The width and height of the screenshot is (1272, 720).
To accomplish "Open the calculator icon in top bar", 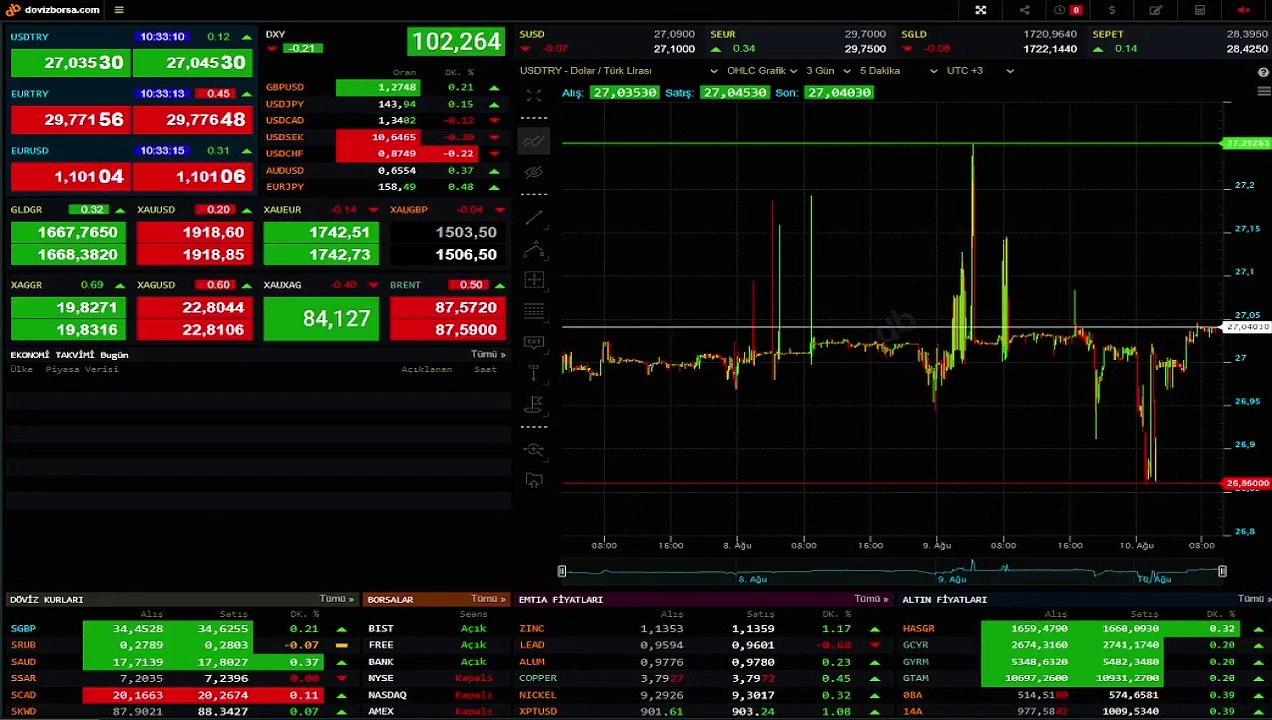I will tap(1200, 10).
